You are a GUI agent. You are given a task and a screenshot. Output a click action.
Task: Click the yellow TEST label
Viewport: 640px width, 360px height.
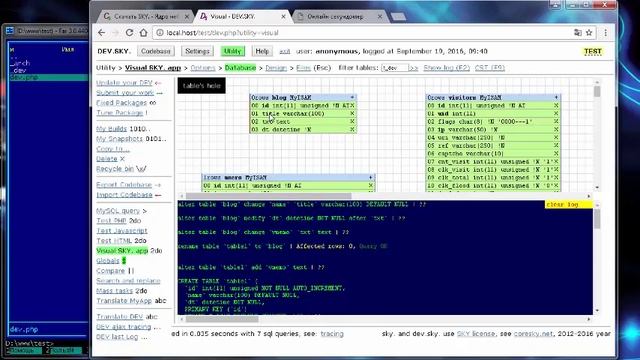593,51
